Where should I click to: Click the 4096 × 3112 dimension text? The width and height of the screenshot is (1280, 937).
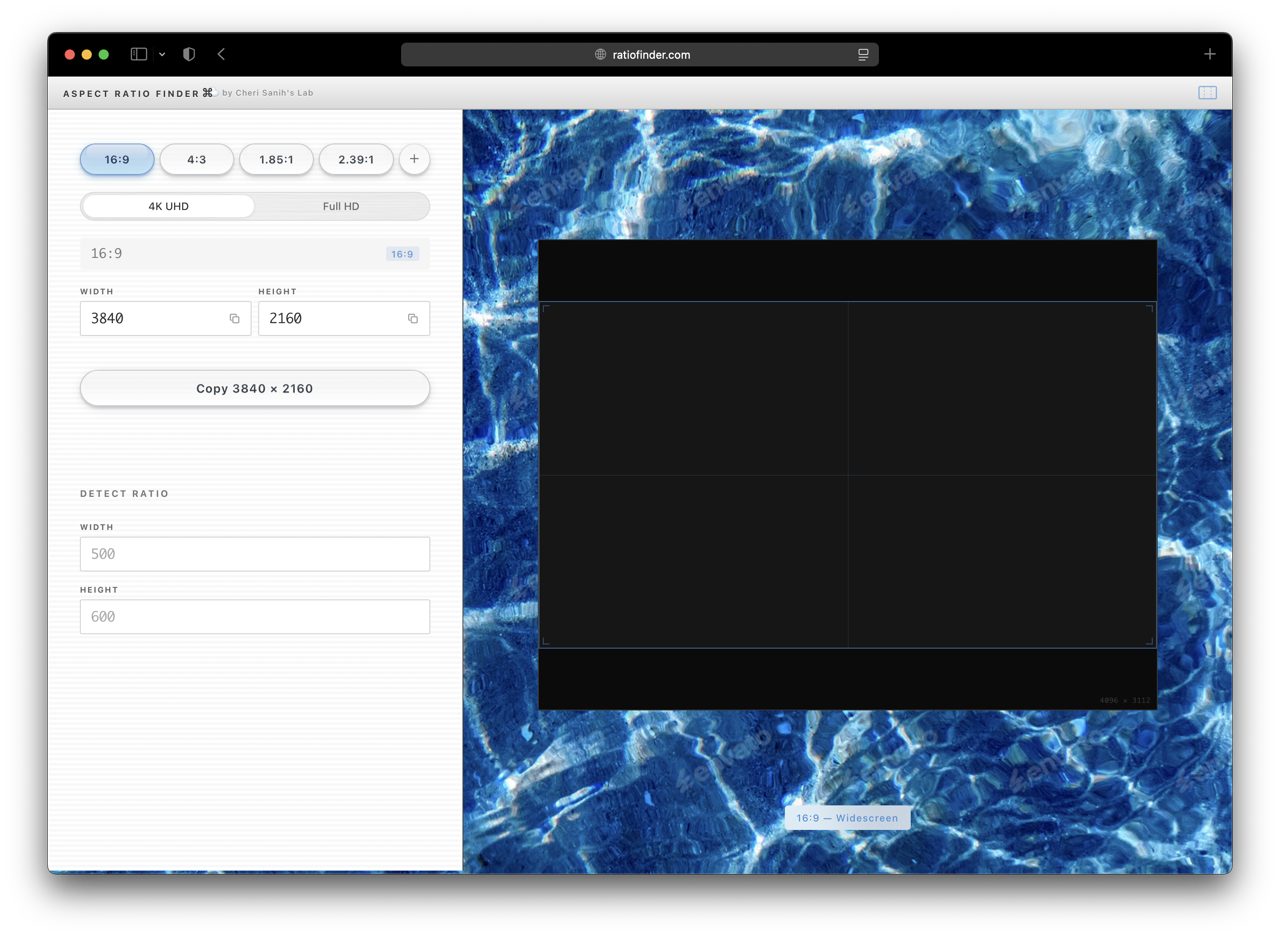coord(1125,700)
